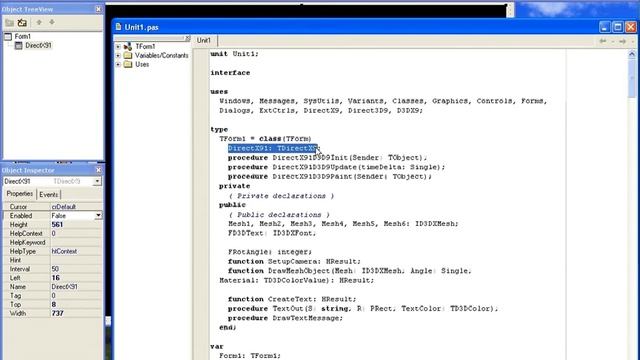Click the Move Up arrow in Object TreeView toolbar

pyautogui.click(x=39, y=22)
